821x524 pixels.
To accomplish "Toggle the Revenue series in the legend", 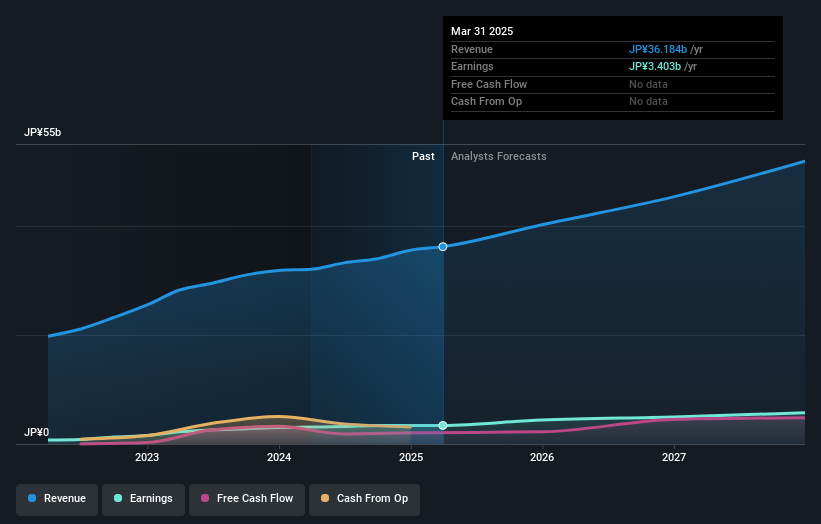I will pyautogui.click(x=57, y=499).
